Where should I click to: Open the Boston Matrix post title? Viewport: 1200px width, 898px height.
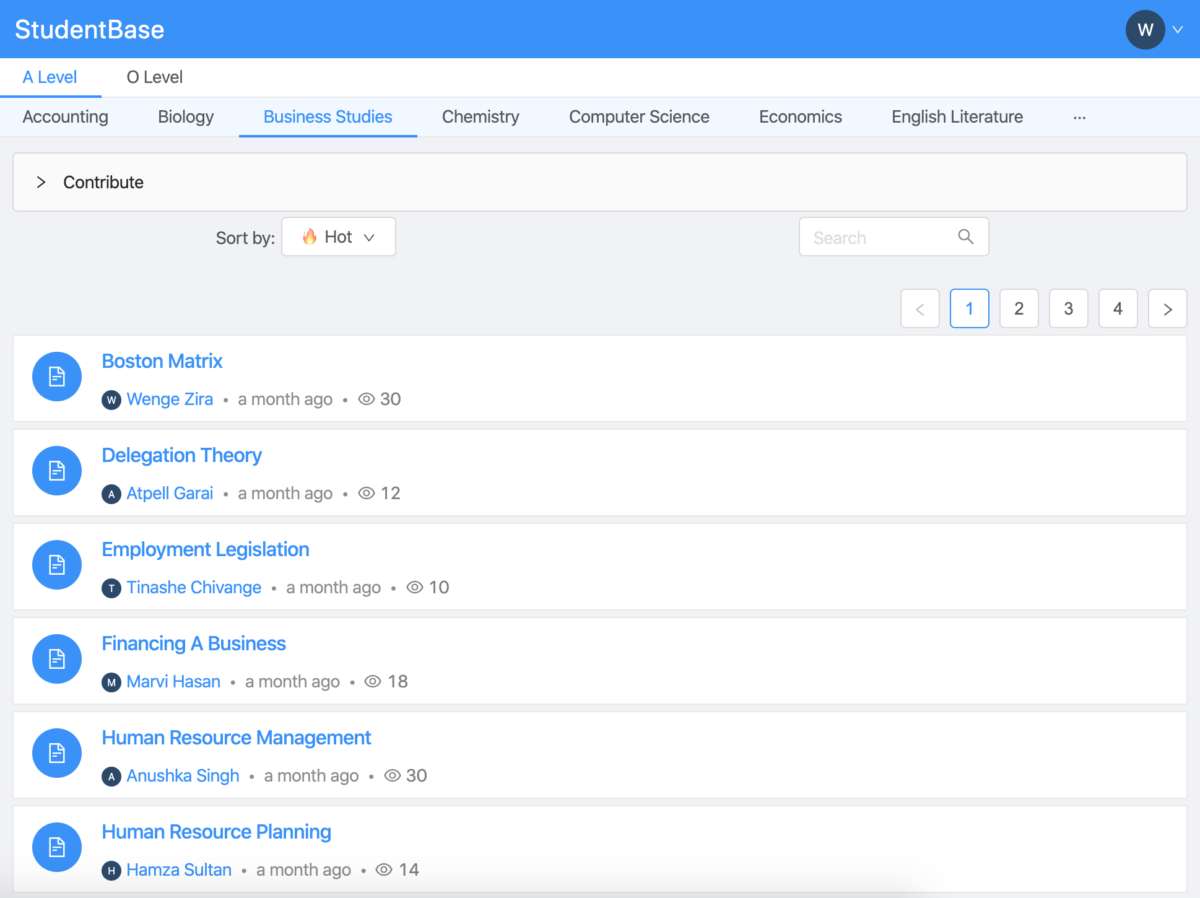click(x=162, y=361)
